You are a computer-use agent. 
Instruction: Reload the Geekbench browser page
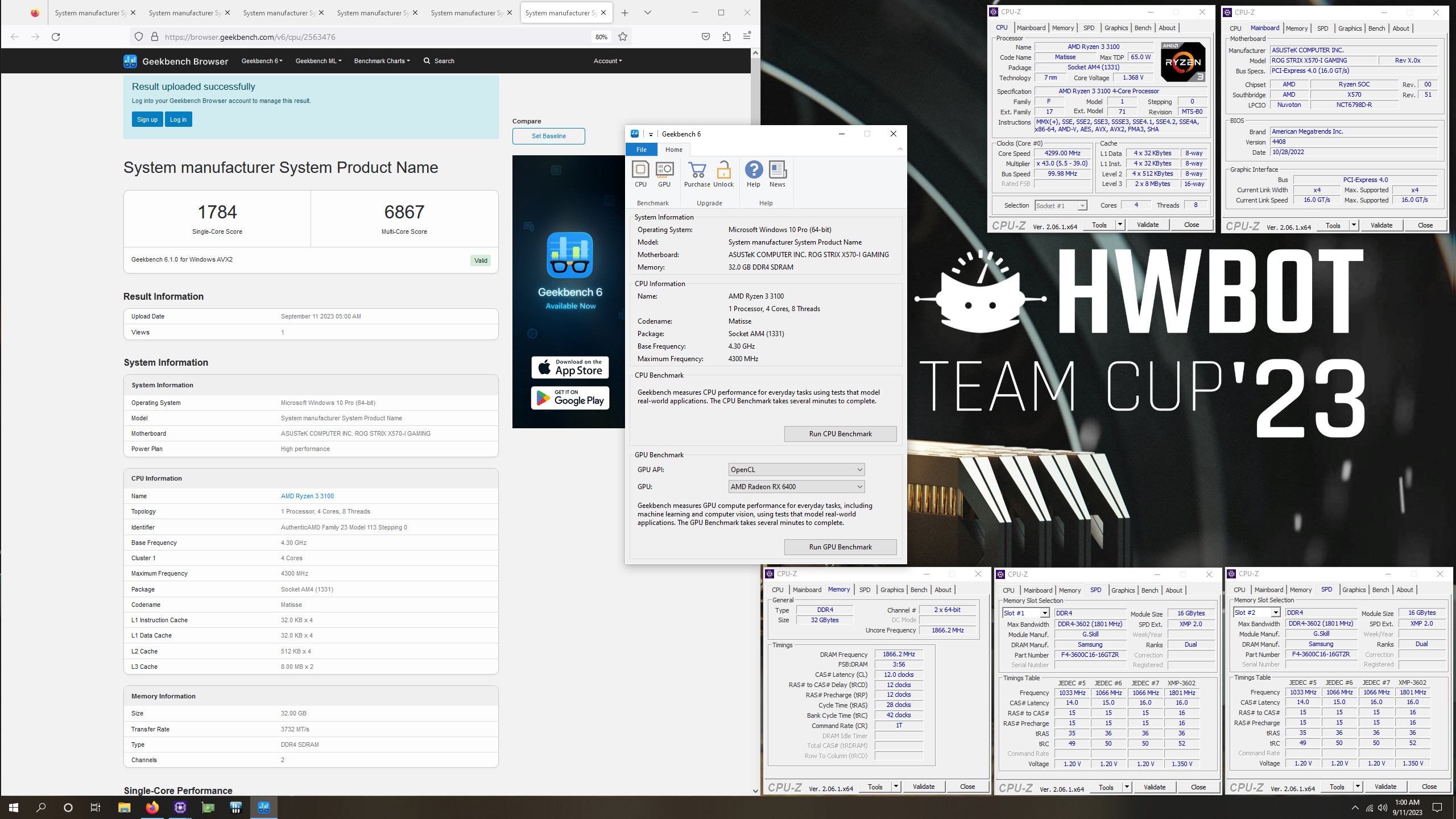(56, 37)
